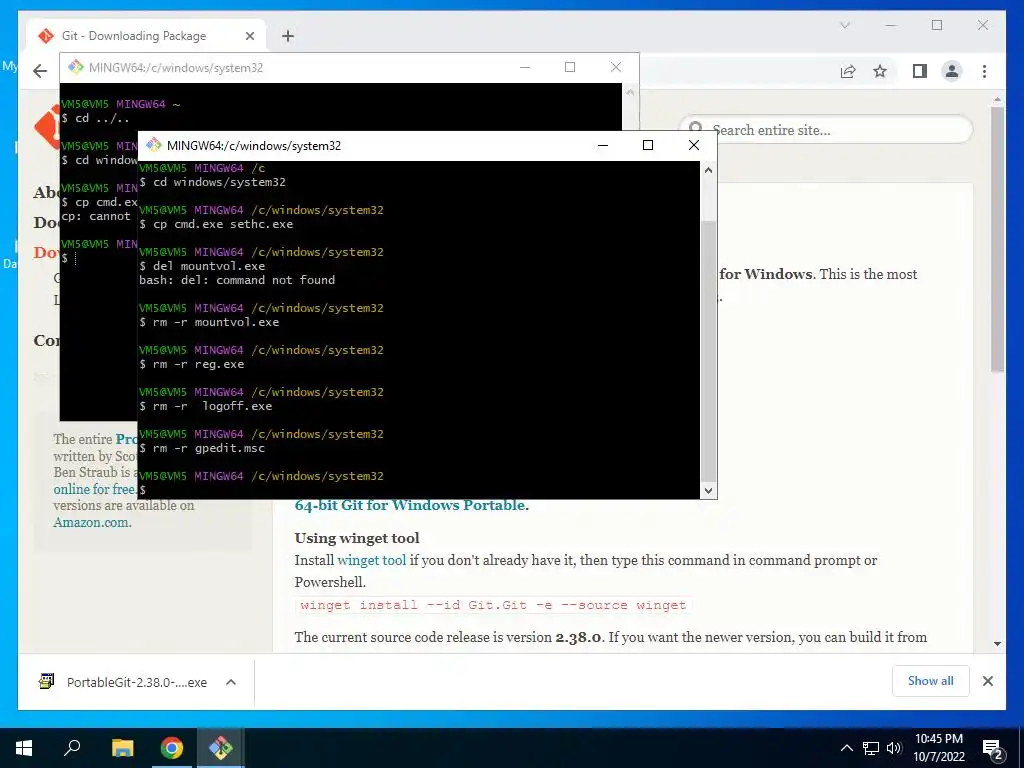Open the Chrome profile avatar
This screenshot has height=768, width=1024.
pyautogui.click(x=952, y=71)
